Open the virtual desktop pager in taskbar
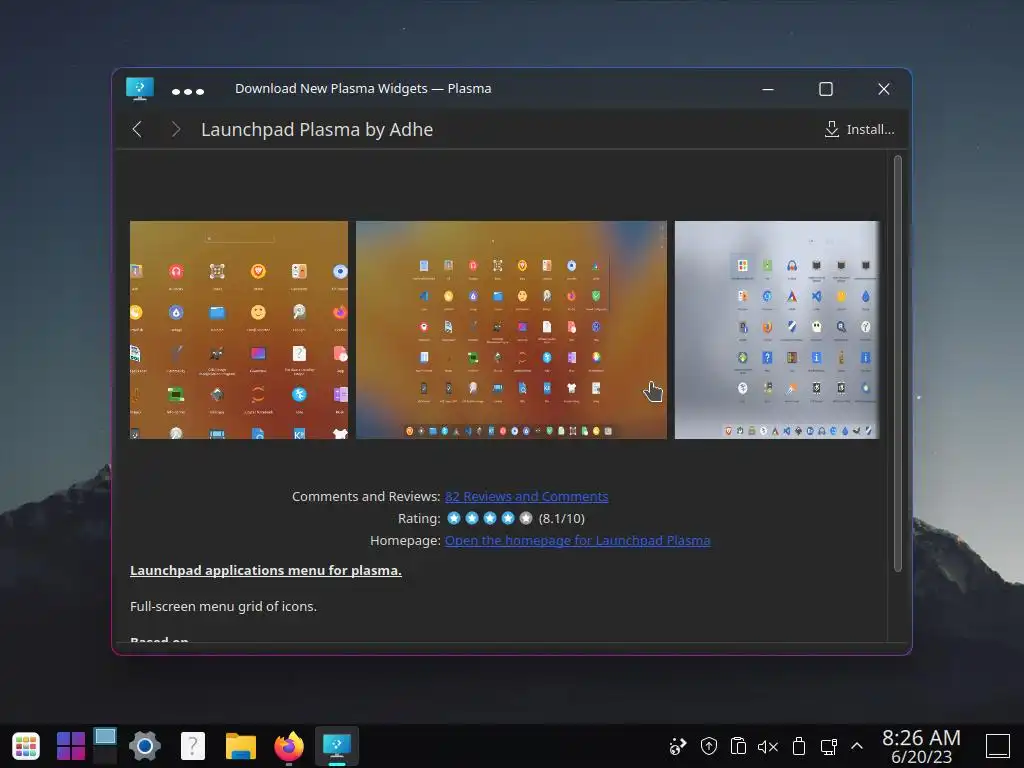The width and height of the screenshot is (1024, 768). pyautogui.click(x=104, y=745)
